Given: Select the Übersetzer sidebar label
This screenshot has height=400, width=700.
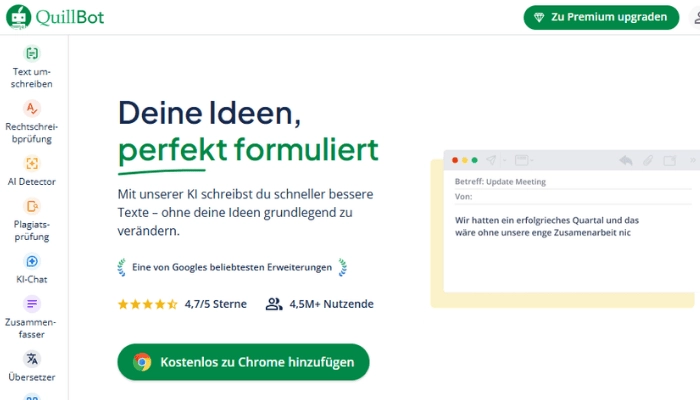Looking at the screenshot, I should tap(32, 377).
